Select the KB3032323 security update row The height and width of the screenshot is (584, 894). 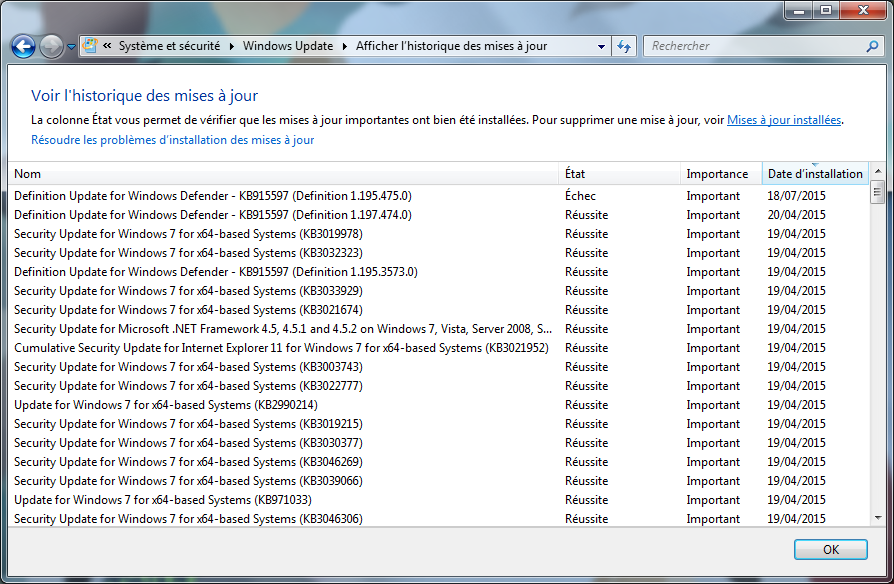439,253
